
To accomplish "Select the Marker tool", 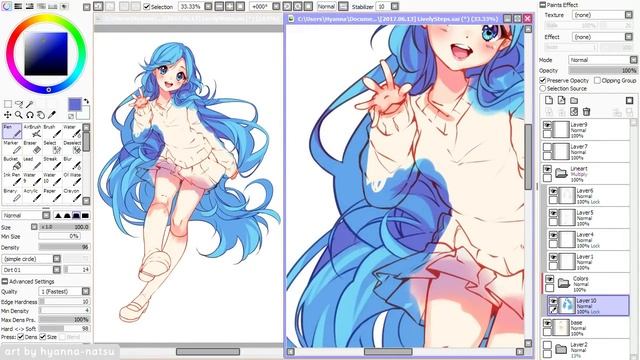I will coord(12,147).
